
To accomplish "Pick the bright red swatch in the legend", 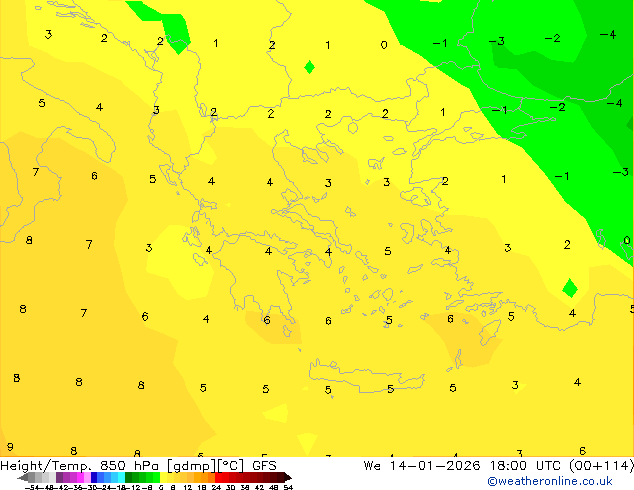I will 218,477.
